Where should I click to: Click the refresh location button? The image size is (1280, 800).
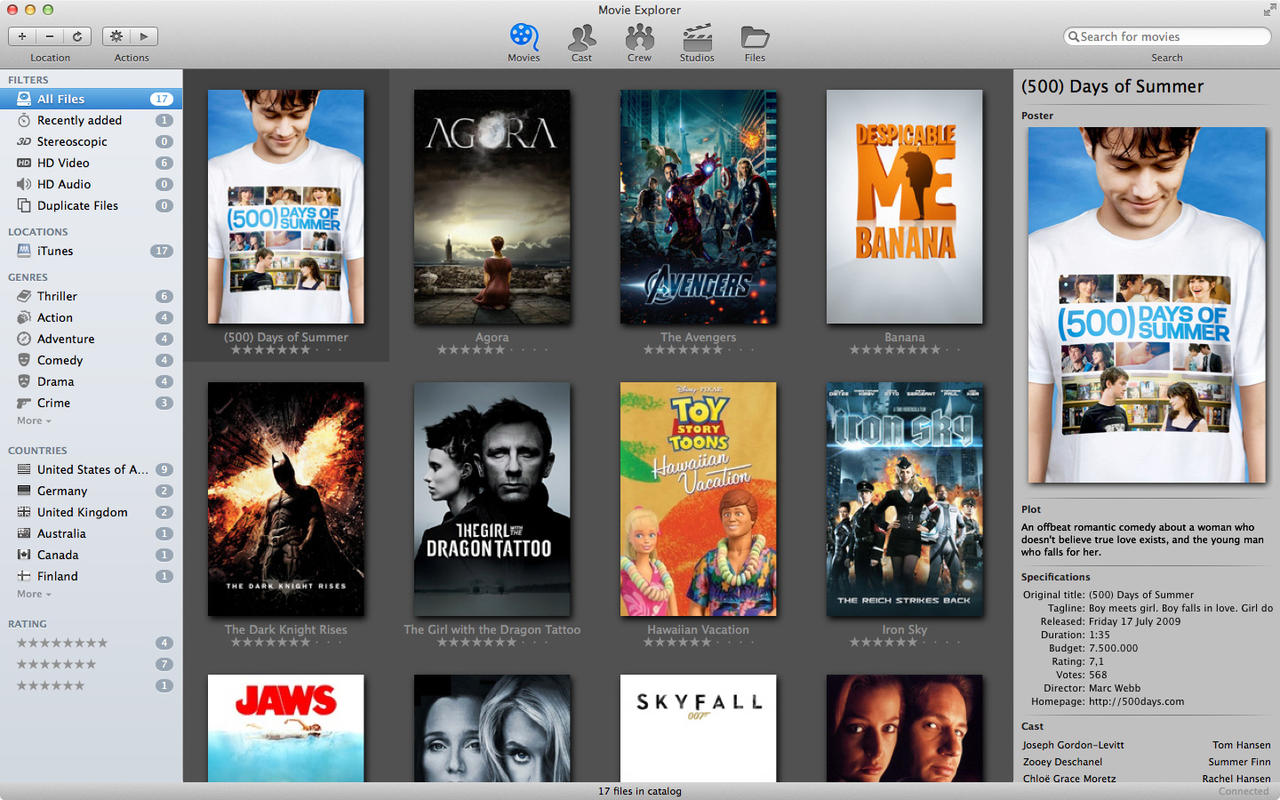tap(78, 36)
